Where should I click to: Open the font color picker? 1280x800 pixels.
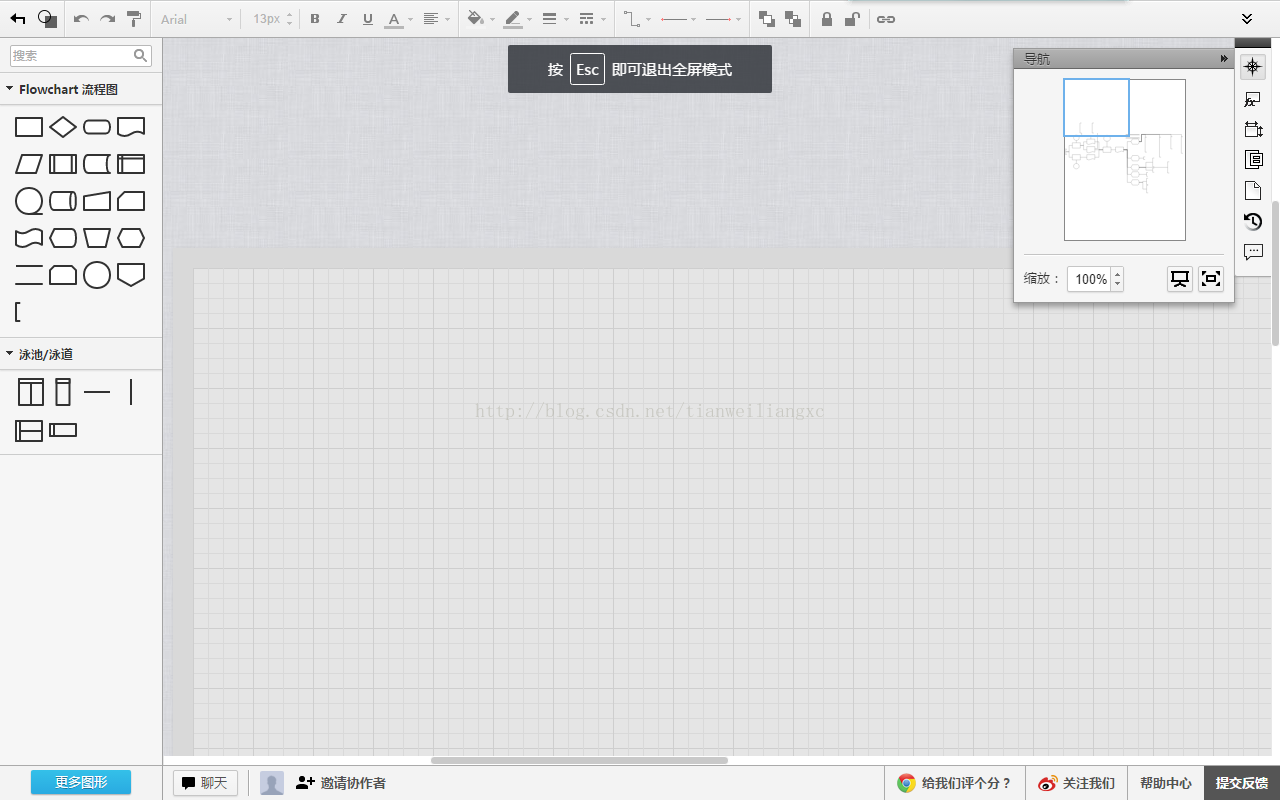coord(398,19)
